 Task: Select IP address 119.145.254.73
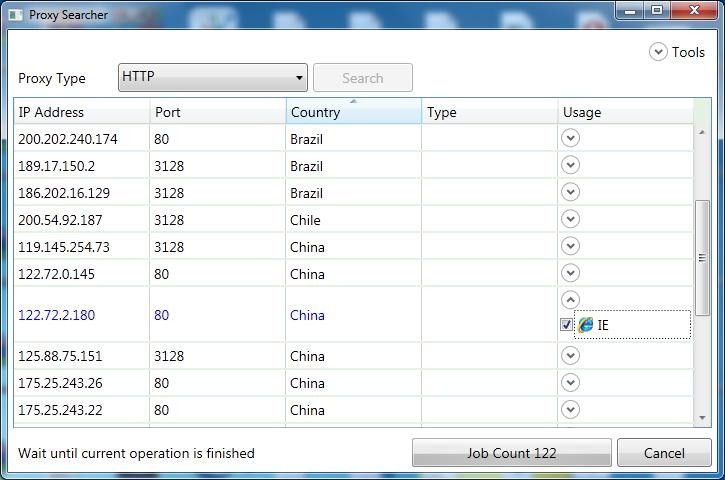[64, 247]
